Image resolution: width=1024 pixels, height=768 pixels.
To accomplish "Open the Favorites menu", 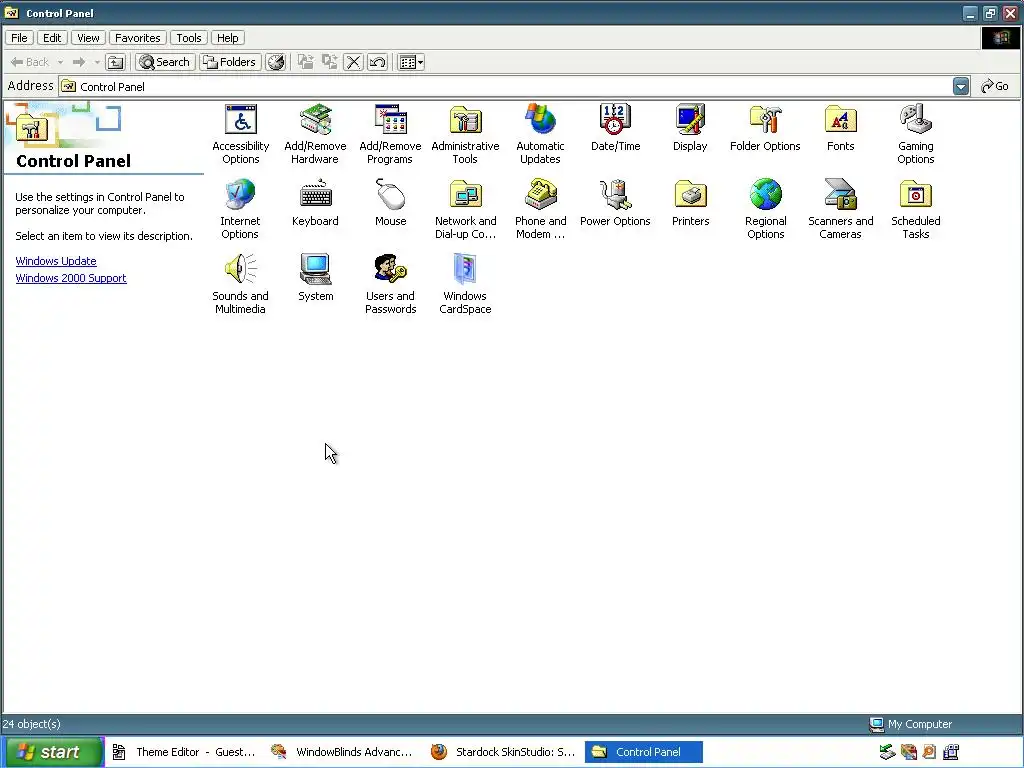I will pyautogui.click(x=138, y=38).
